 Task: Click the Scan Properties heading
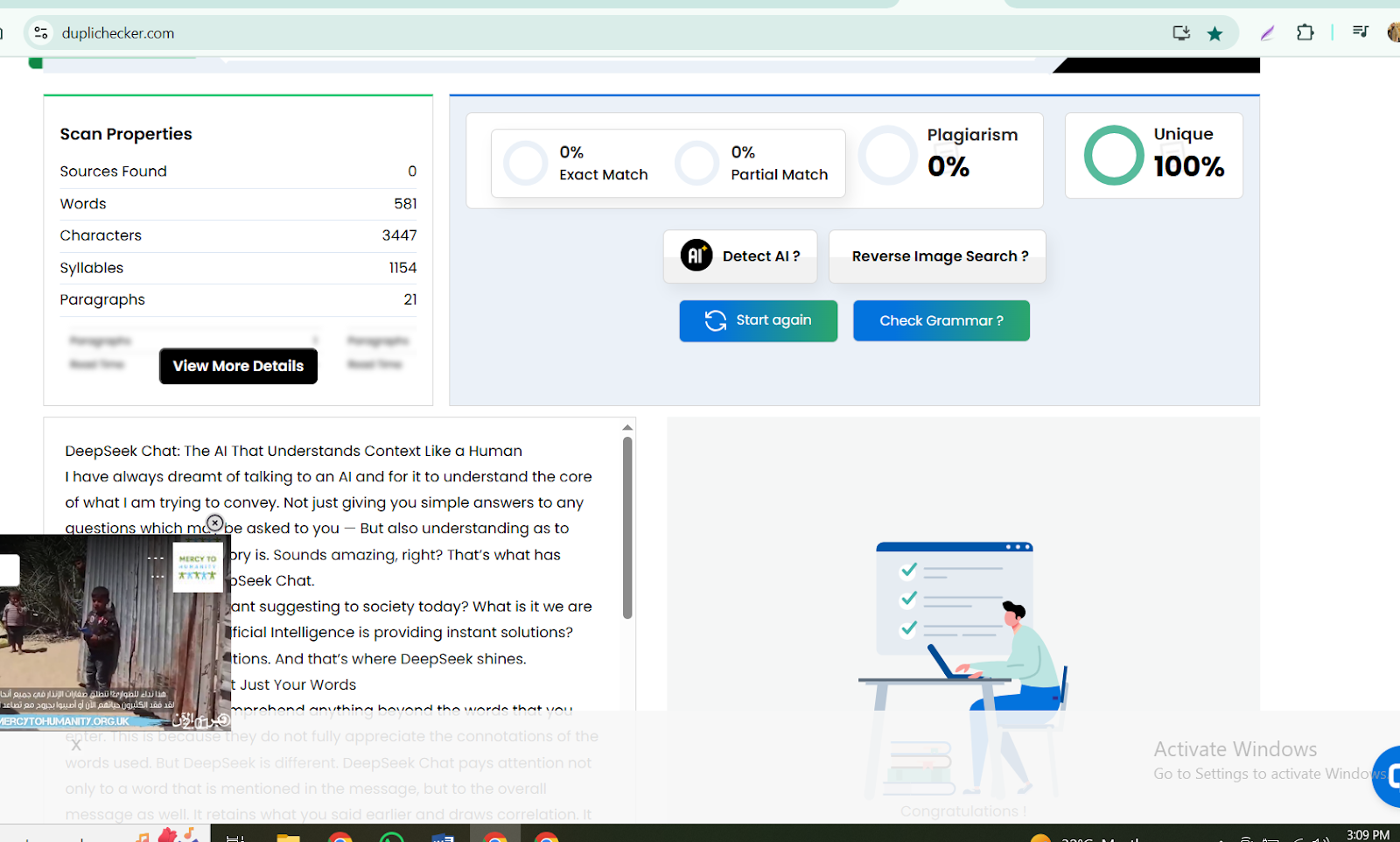[x=126, y=134]
